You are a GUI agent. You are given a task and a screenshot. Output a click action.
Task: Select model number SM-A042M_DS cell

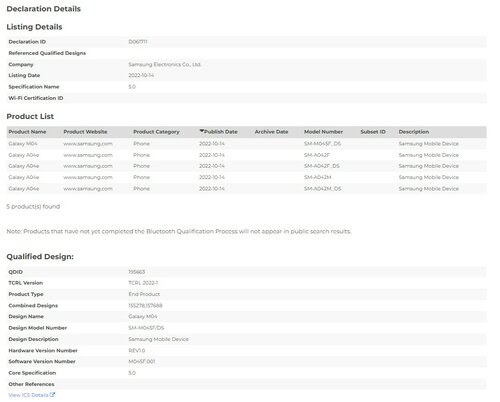pyautogui.click(x=323, y=189)
